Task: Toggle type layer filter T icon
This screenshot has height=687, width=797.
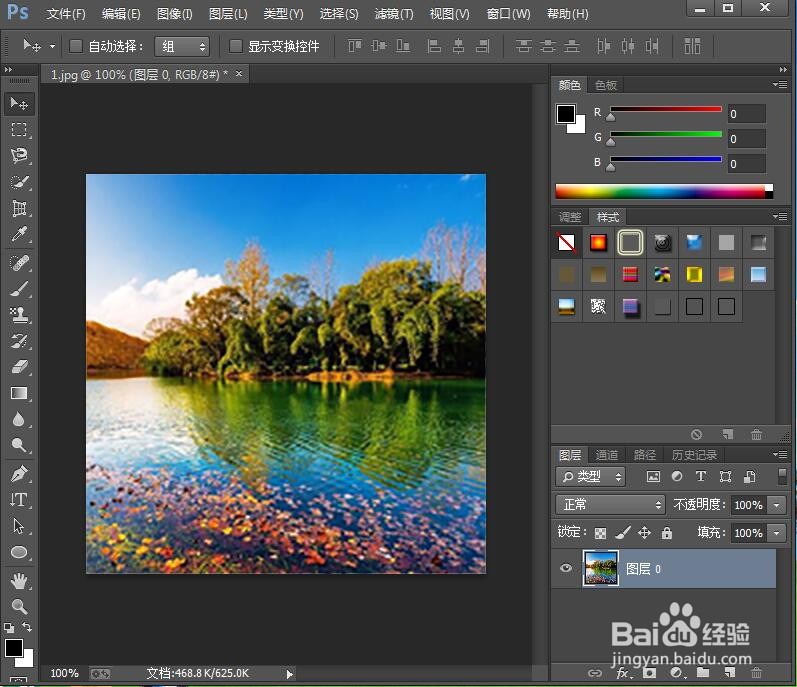Action: point(701,476)
